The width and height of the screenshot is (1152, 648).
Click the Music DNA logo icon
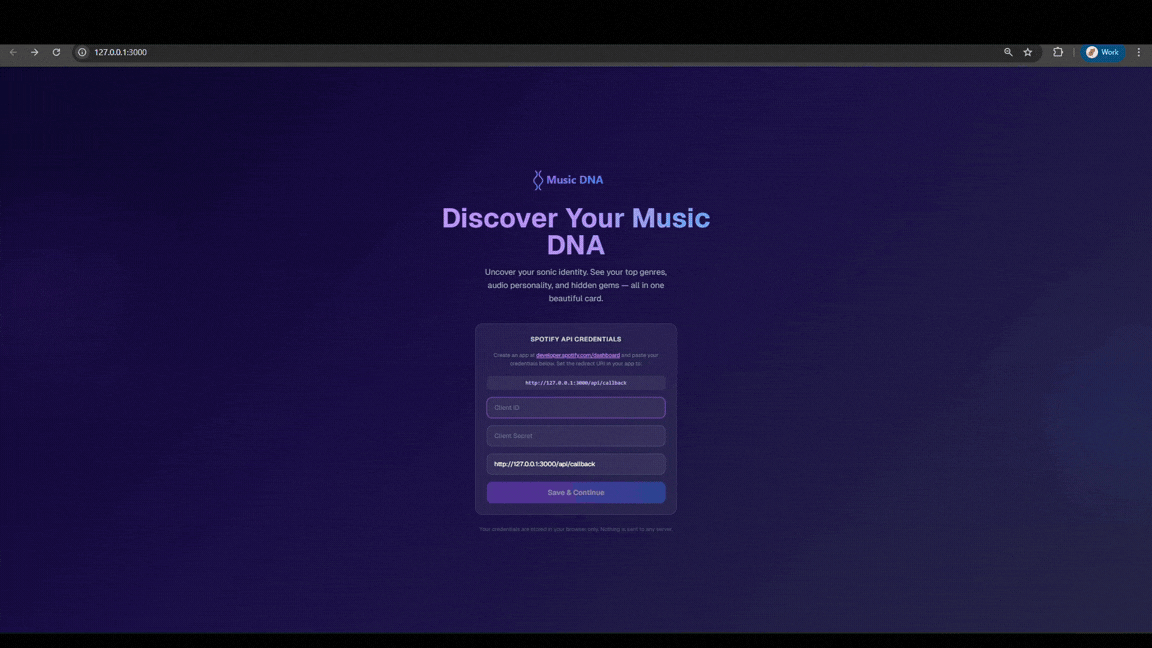pos(537,179)
